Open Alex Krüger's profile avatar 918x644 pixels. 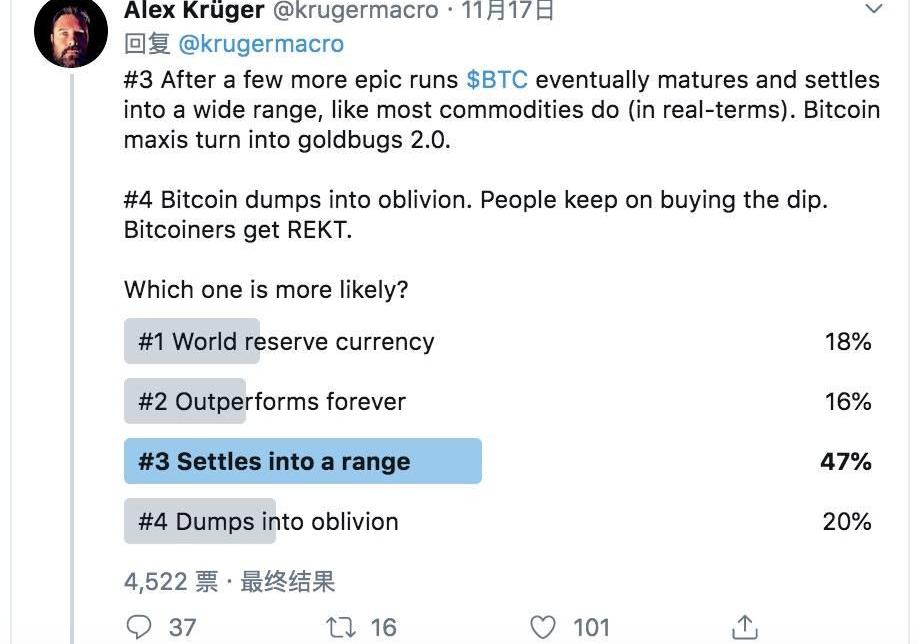(70, 33)
